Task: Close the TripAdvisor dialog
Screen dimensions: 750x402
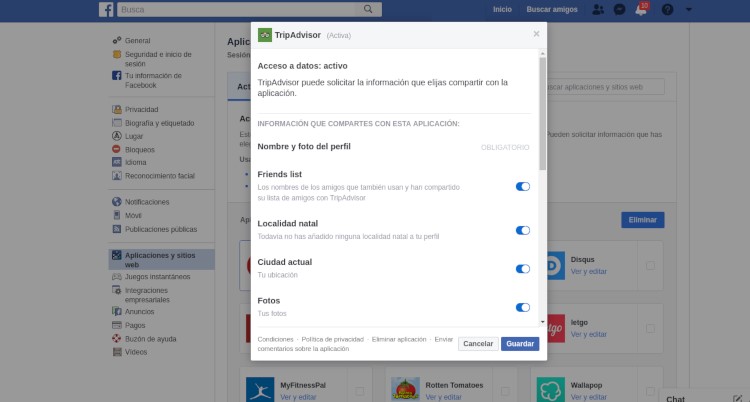Action: [x=536, y=34]
